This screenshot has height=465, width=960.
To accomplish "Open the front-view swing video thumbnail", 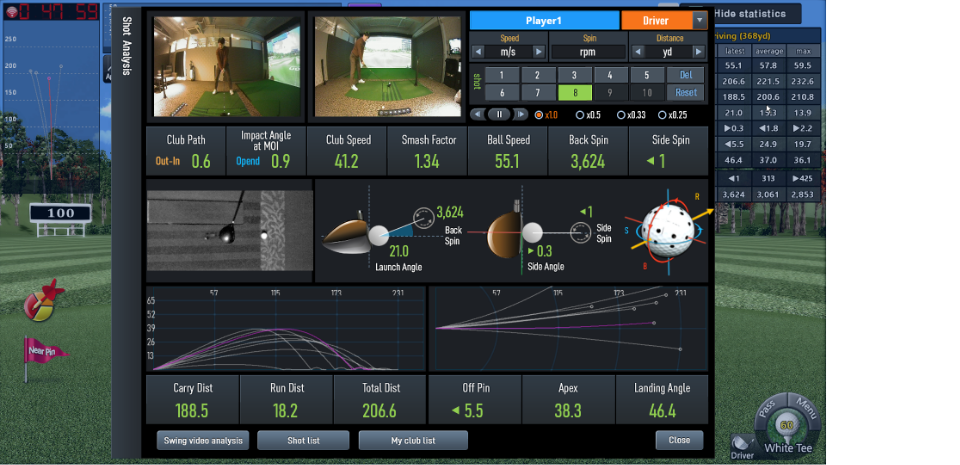I will (x=223, y=66).
